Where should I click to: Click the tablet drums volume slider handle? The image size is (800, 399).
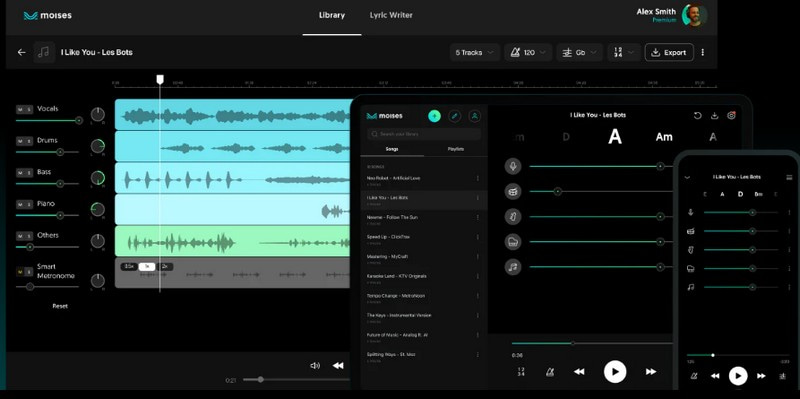(x=557, y=191)
